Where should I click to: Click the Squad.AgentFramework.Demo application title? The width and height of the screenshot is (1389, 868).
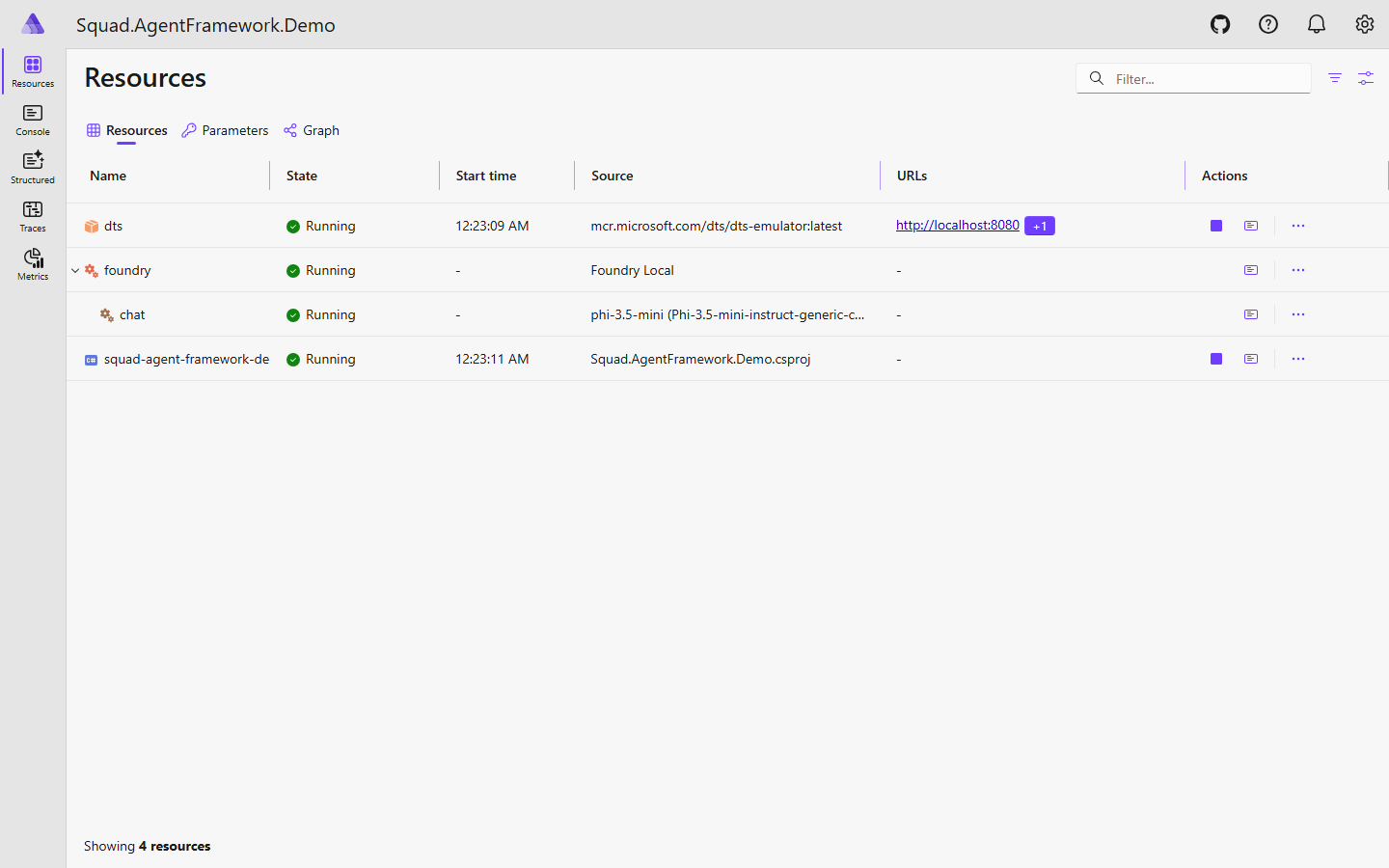tap(205, 25)
